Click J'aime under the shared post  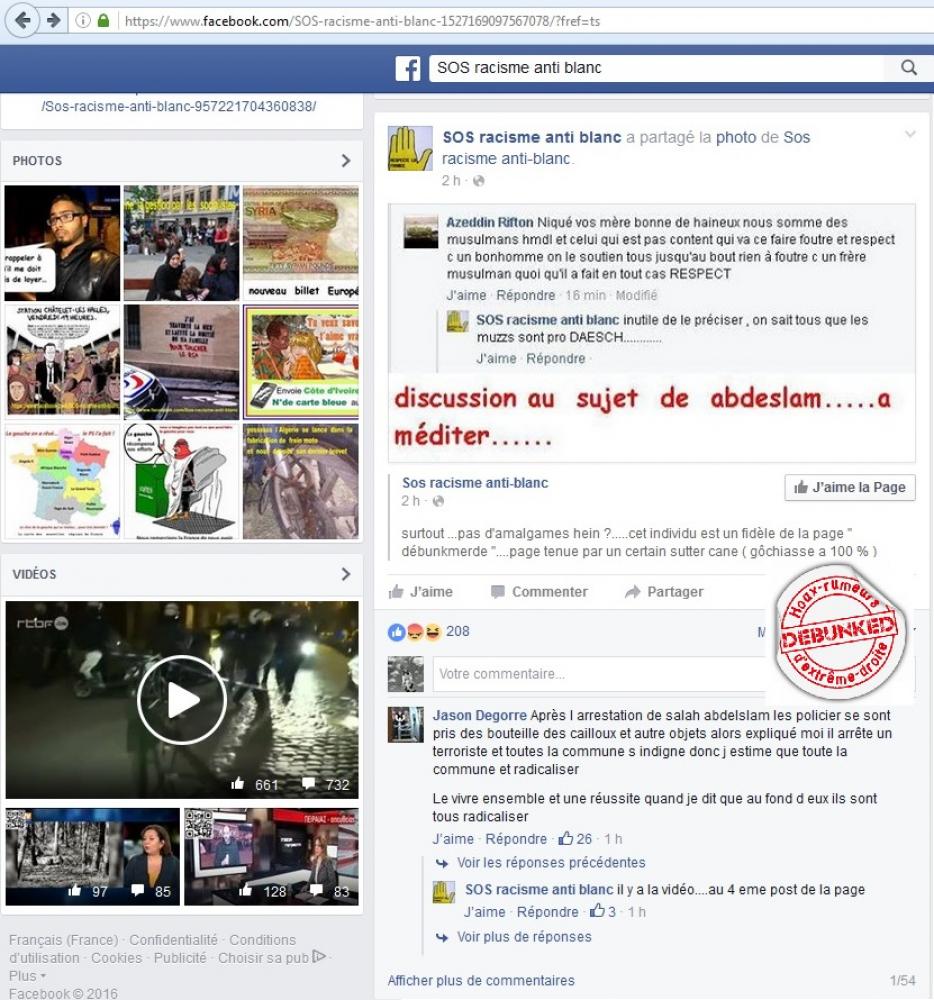[421, 592]
